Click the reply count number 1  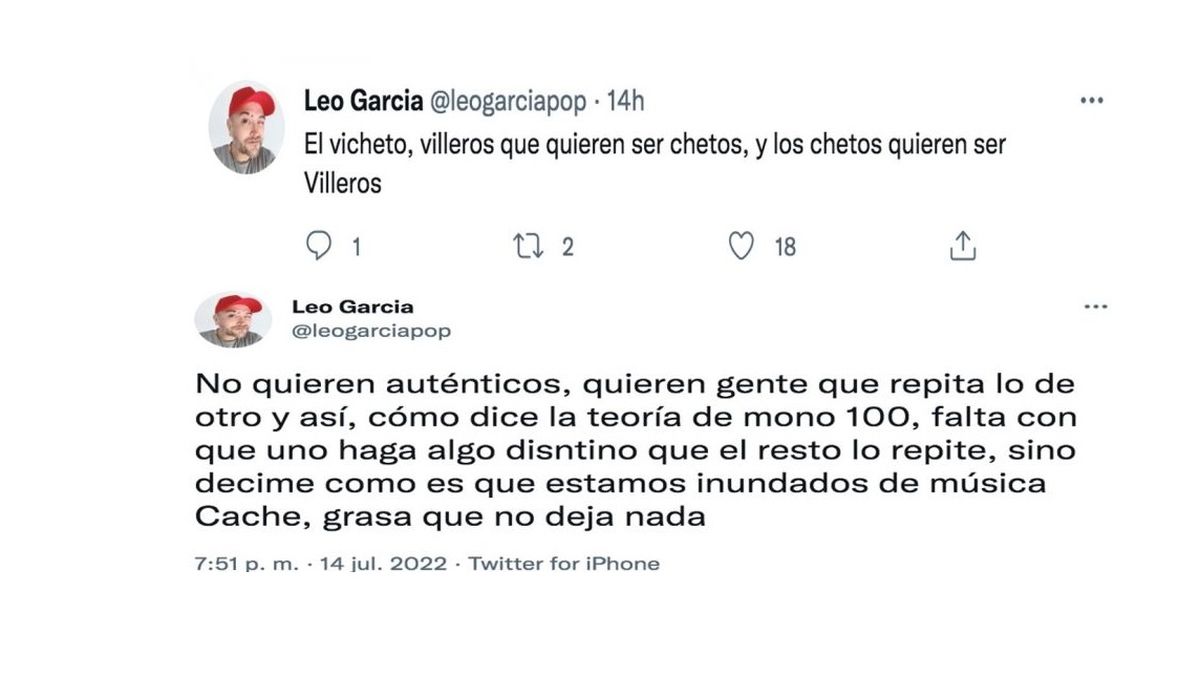[354, 247]
